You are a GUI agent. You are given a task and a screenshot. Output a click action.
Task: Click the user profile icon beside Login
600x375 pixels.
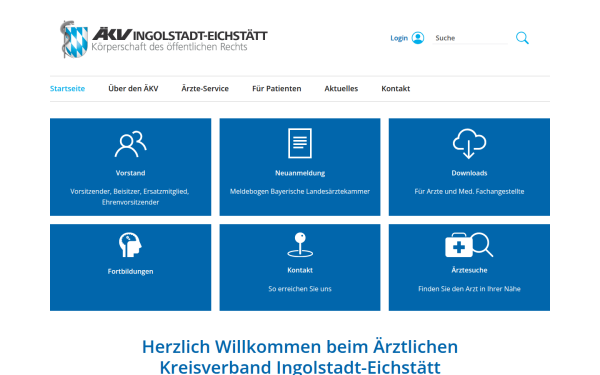click(418, 38)
